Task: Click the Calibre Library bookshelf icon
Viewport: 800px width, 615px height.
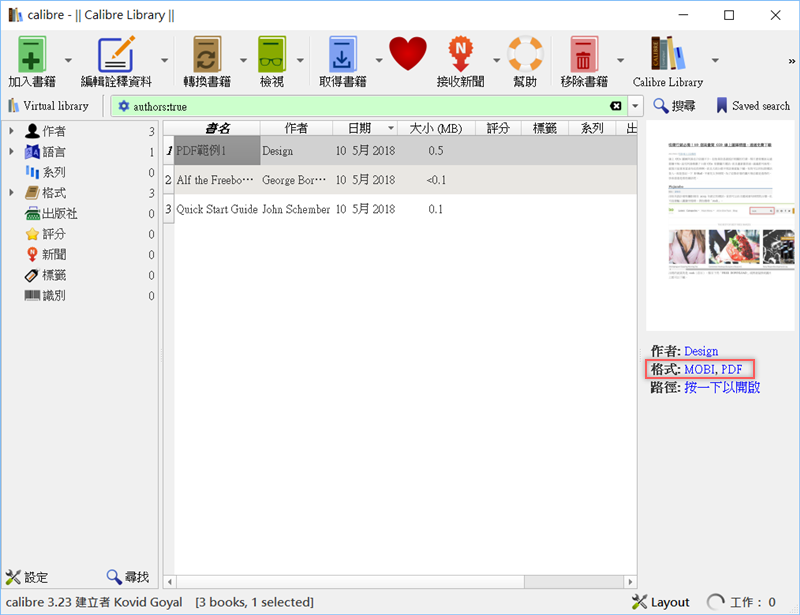Action: 667,54
